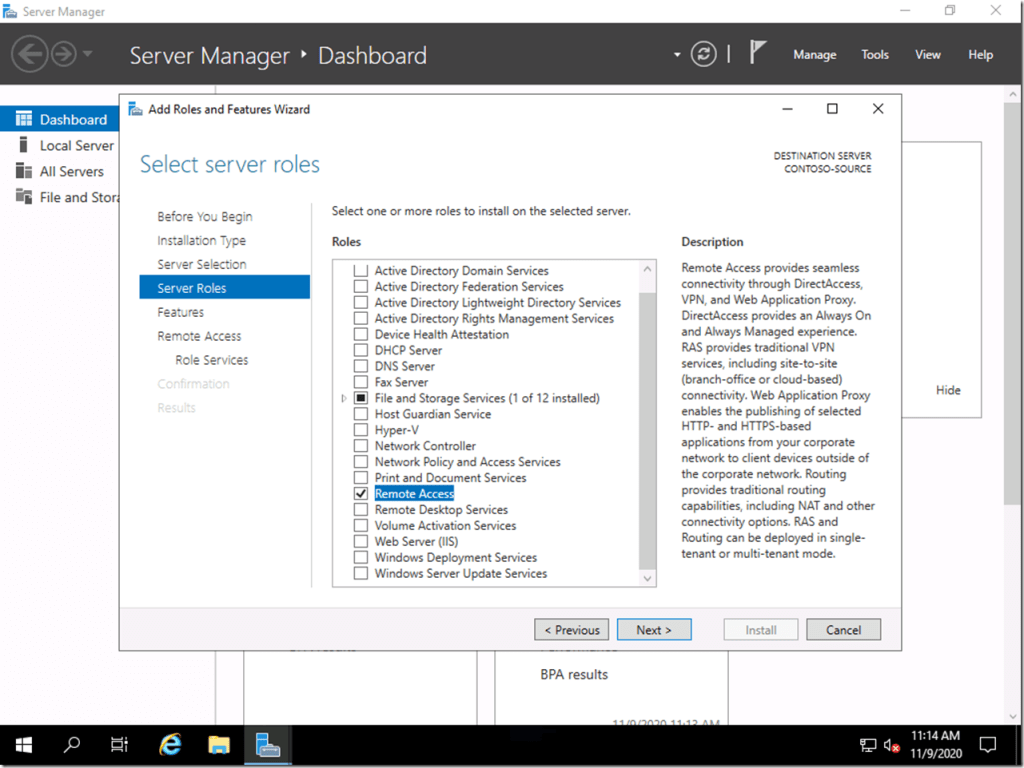This screenshot has height=768, width=1024.
Task: Open the notifications flag icon
Action: [759, 51]
